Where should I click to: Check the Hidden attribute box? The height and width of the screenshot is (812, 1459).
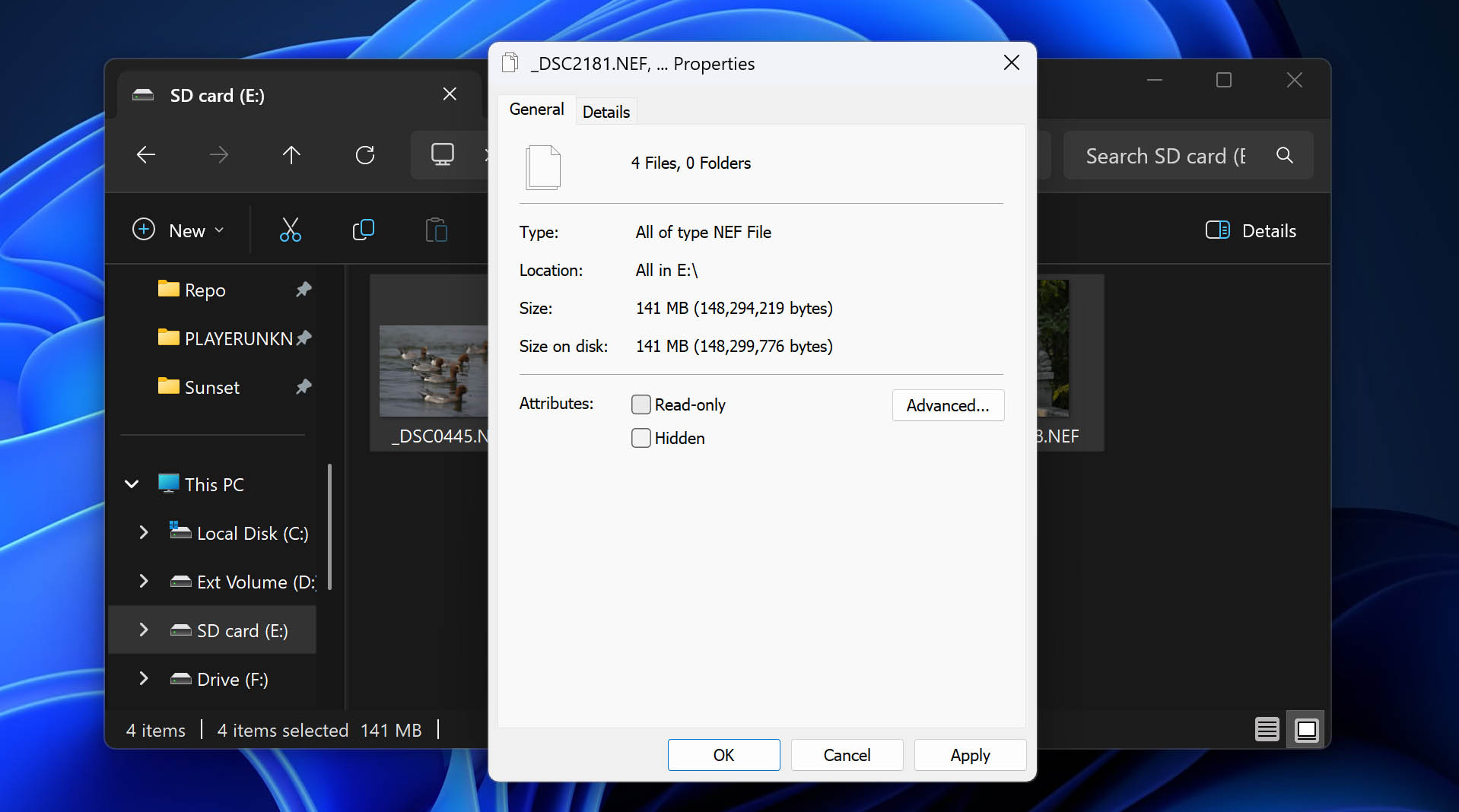641,438
